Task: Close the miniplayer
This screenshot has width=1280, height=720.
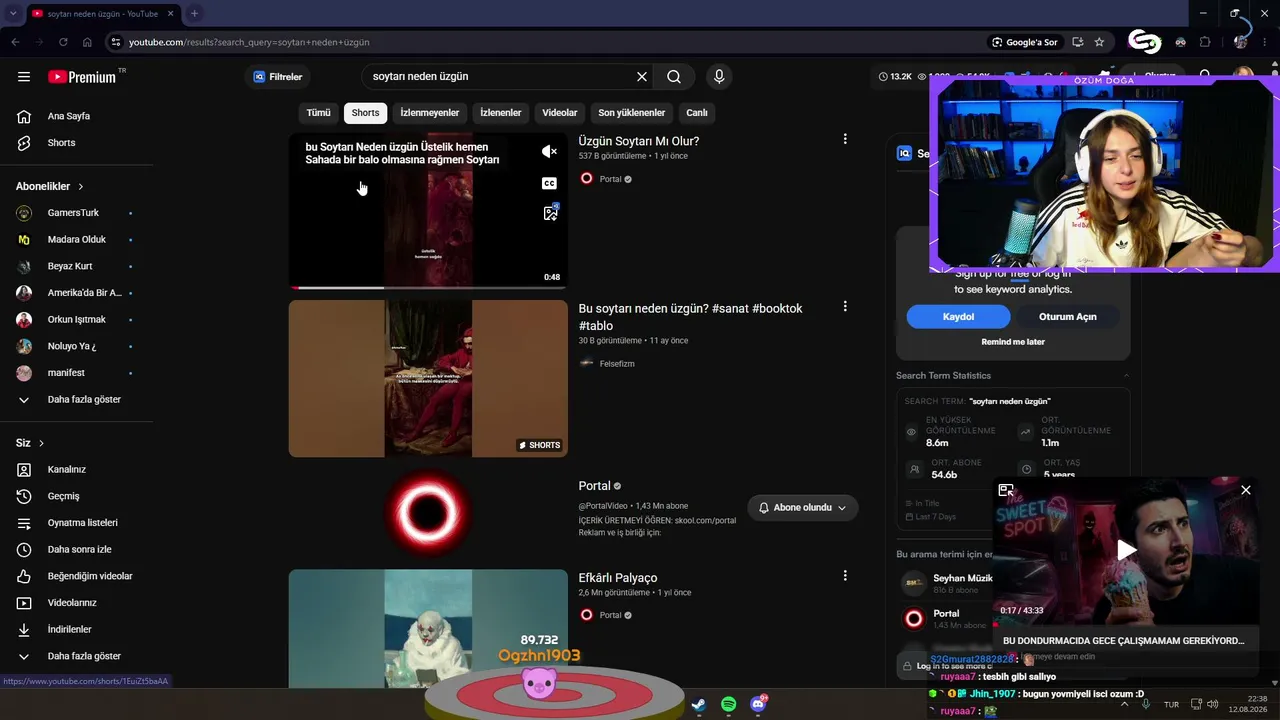Action: [1246, 490]
